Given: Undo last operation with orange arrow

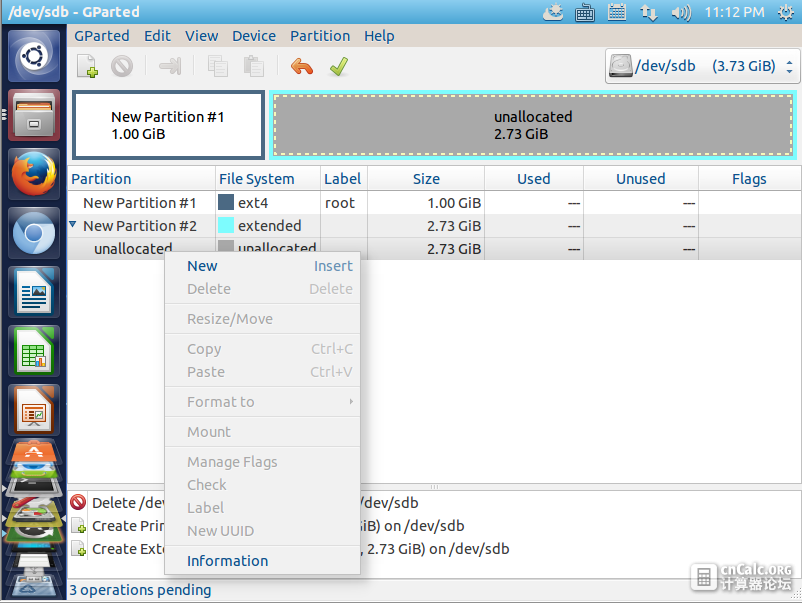Looking at the screenshot, I should [x=302, y=66].
